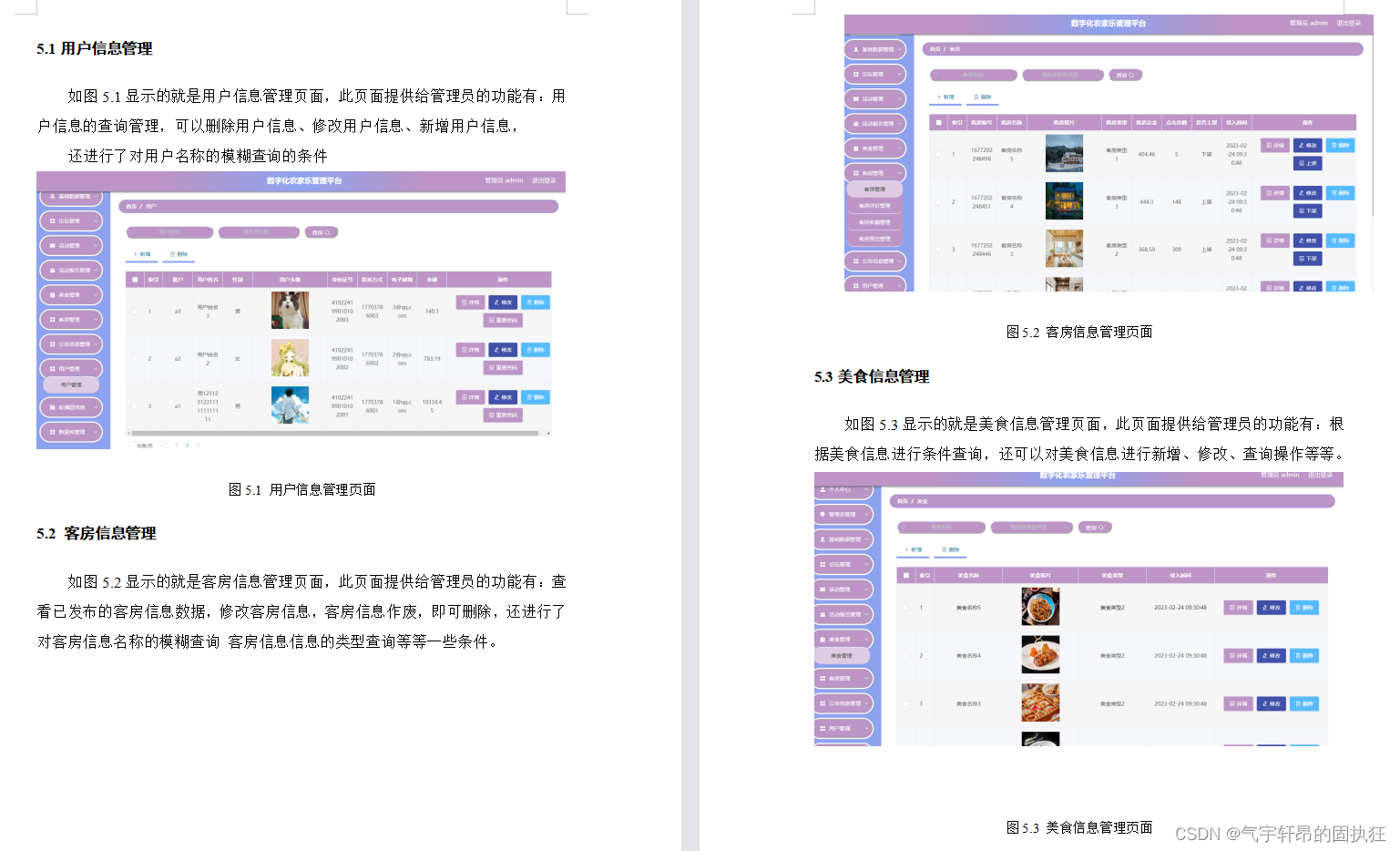
Task: Expand 活动管理 menu in user page sidebar
Action: 71,245
